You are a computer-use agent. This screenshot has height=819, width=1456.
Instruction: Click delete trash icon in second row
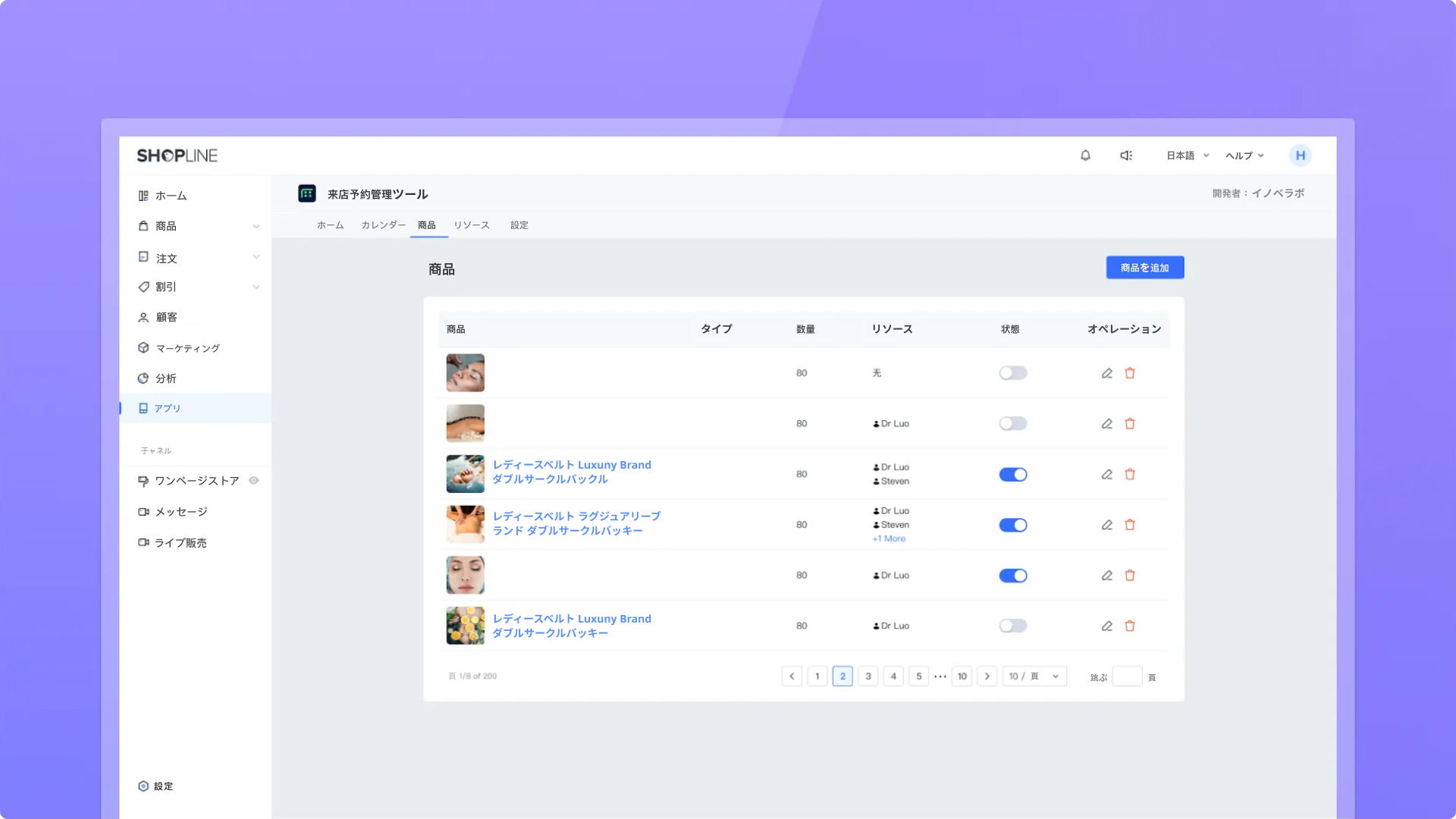point(1130,424)
